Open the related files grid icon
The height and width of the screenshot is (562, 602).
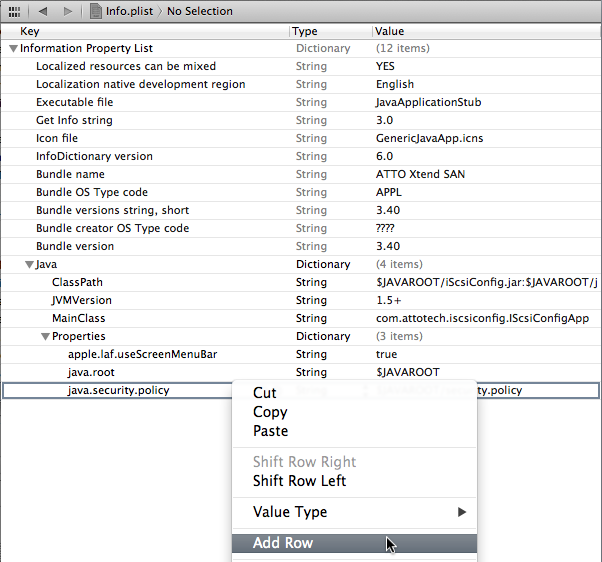pos(15,11)
